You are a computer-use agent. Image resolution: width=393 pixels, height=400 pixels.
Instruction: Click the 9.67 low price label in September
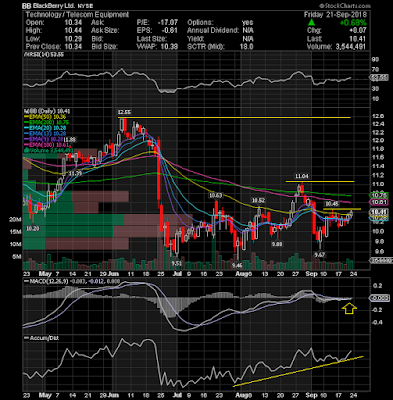tap(320, 255)
